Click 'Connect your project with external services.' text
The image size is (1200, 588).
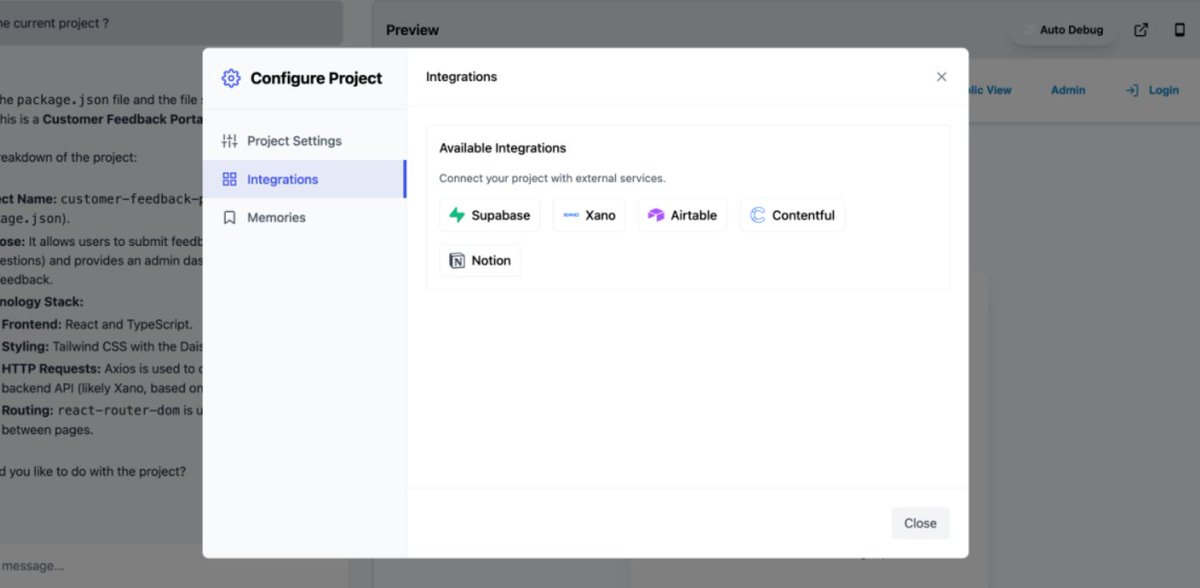(x=552, y=178)
